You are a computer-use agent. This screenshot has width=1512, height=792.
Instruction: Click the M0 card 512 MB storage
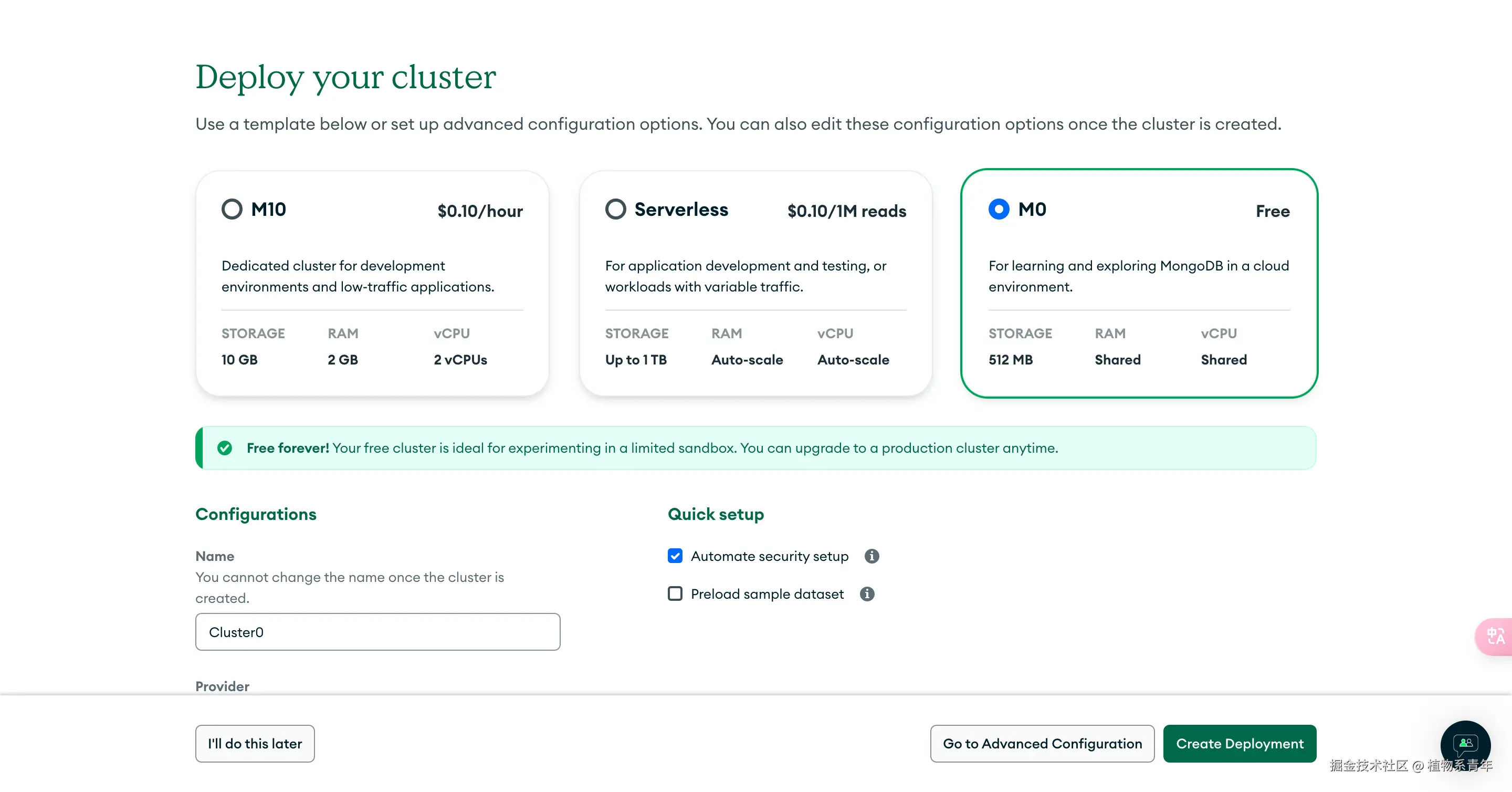coord(1010,359)
